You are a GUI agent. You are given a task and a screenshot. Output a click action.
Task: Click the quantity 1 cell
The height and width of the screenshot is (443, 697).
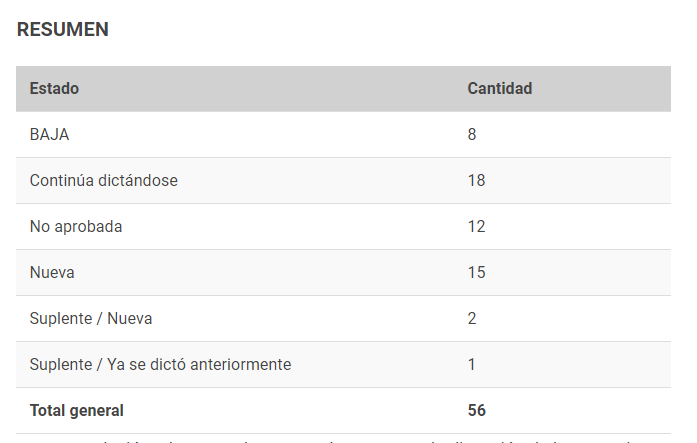click(x=472, y=364)
